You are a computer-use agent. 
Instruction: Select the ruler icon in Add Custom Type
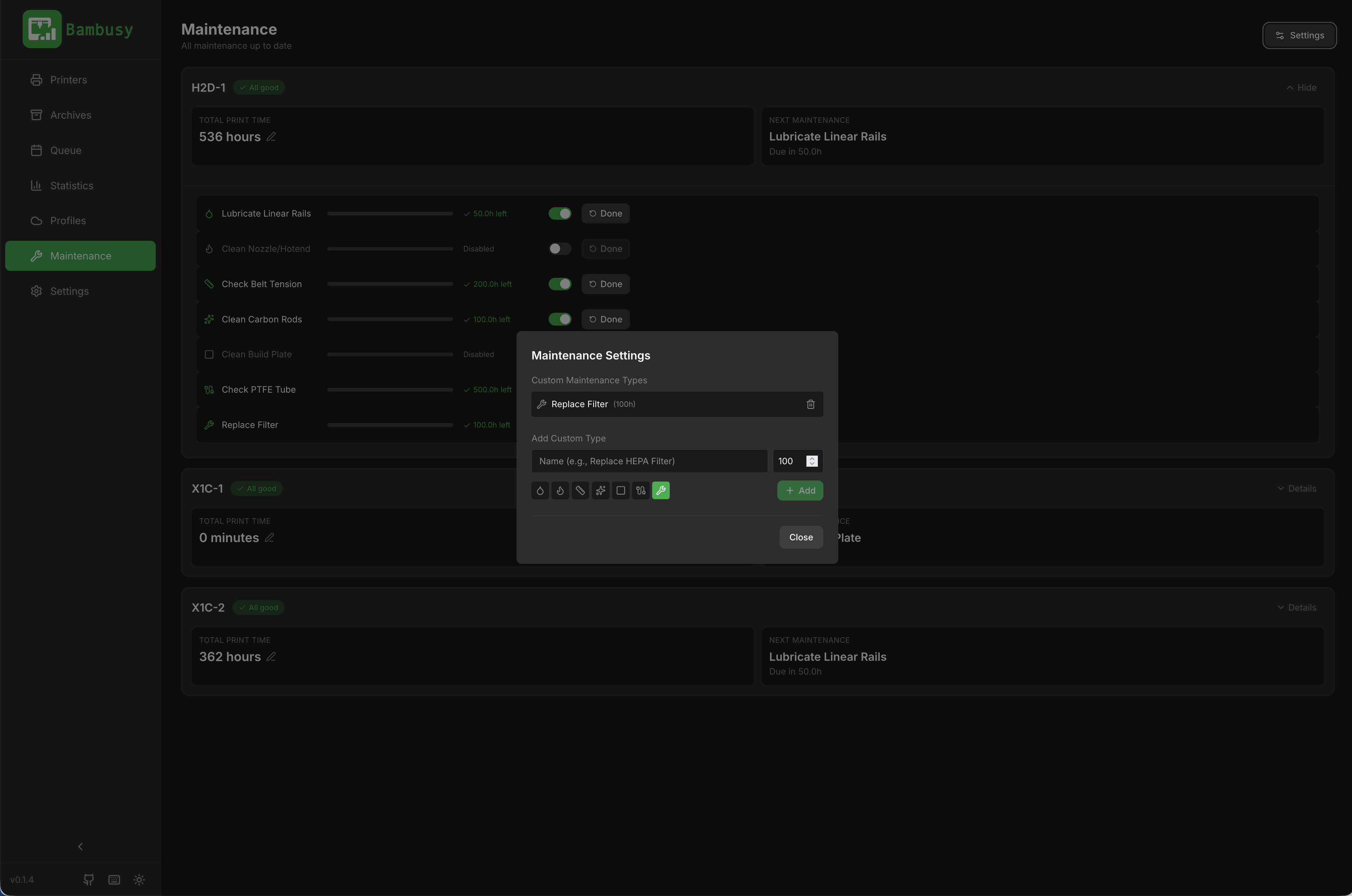tap(580, 490)
